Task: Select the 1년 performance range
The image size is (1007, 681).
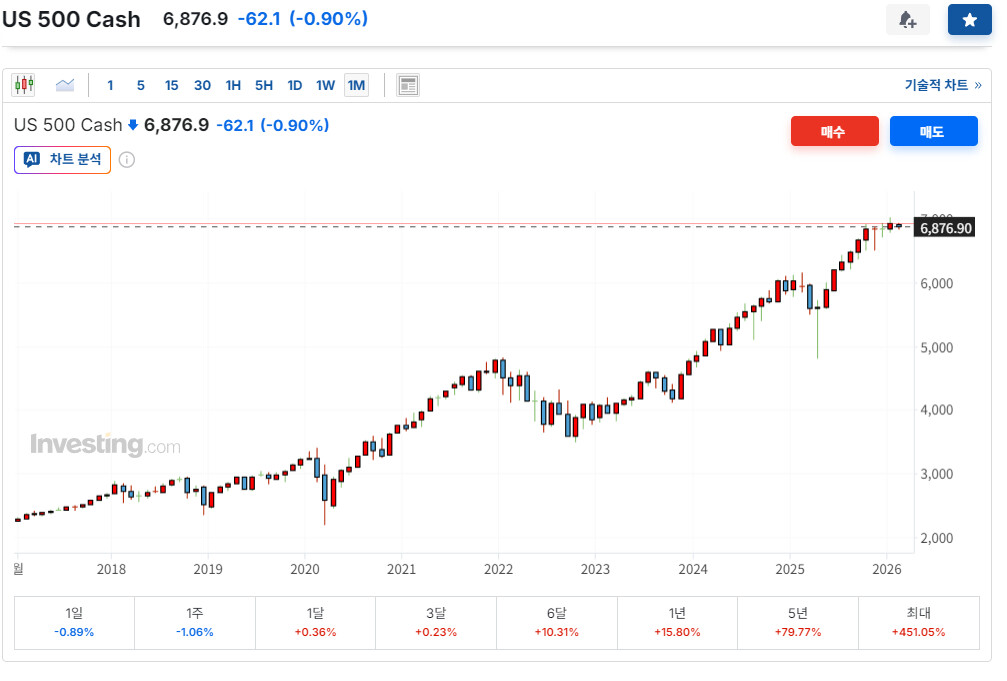Action: click(x=677, y=622)
